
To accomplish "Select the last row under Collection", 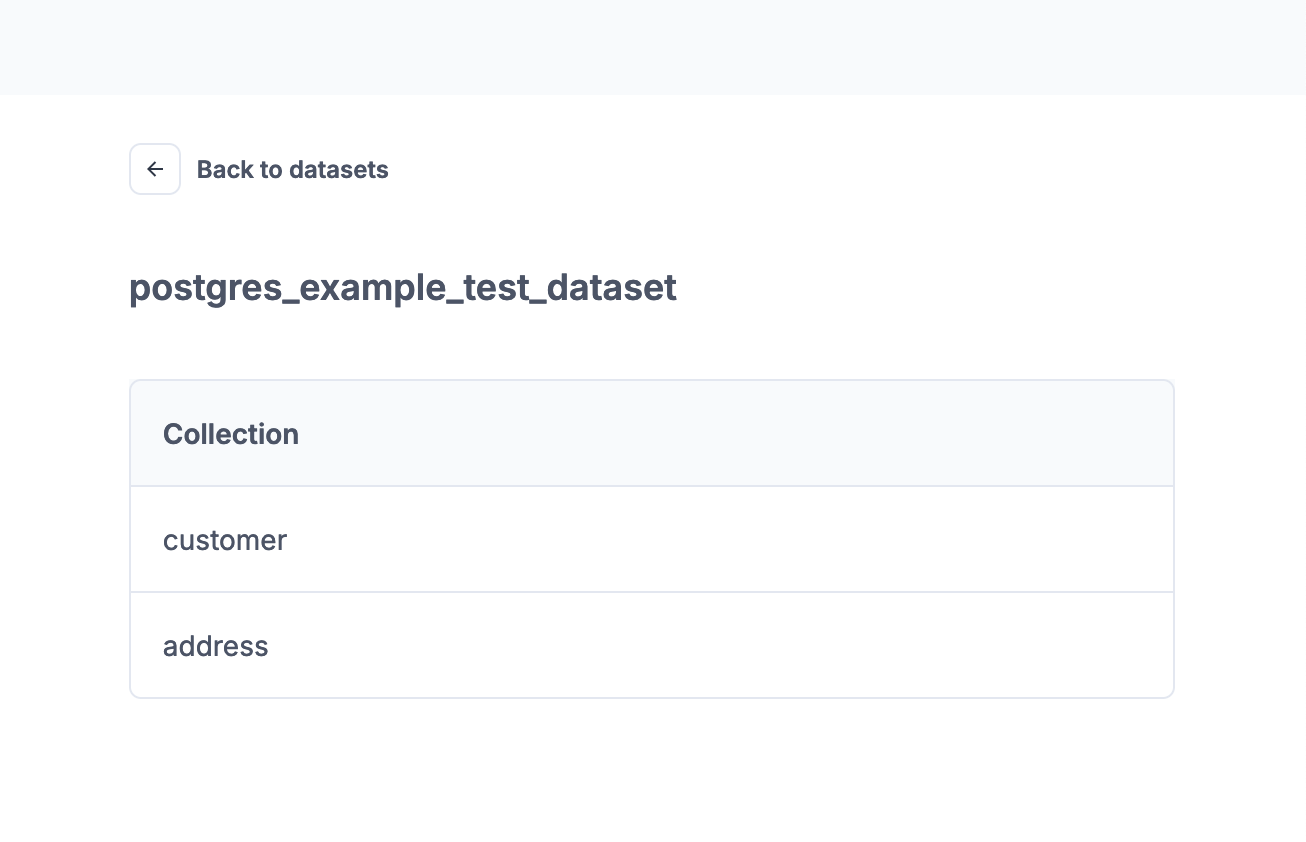I will [x=651, y=646].
